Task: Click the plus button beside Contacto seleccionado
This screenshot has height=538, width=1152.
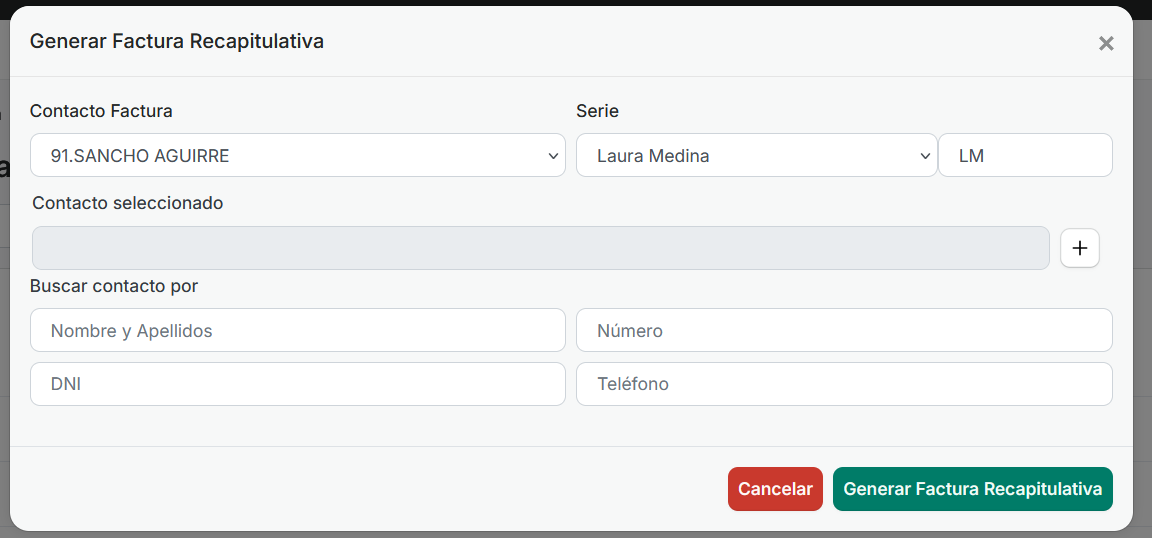Action: tap(1079, 248)
